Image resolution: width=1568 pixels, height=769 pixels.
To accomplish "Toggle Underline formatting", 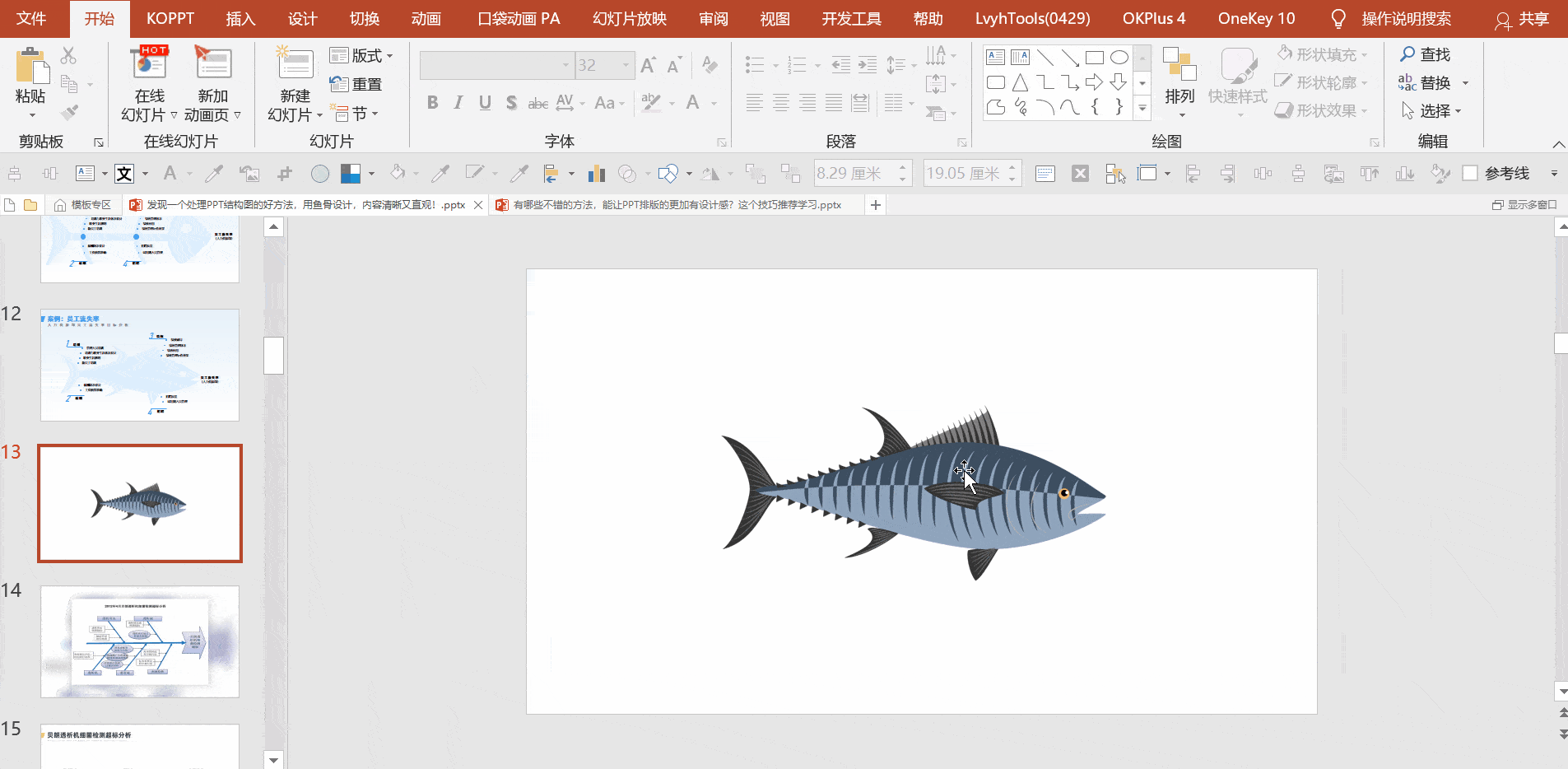I will pyautogui.click(x=485, y=103).
